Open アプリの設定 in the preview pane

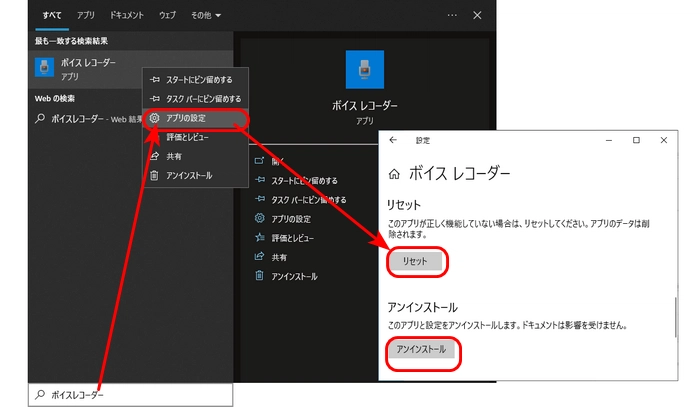pyautogui.click(x=291, y=219)
